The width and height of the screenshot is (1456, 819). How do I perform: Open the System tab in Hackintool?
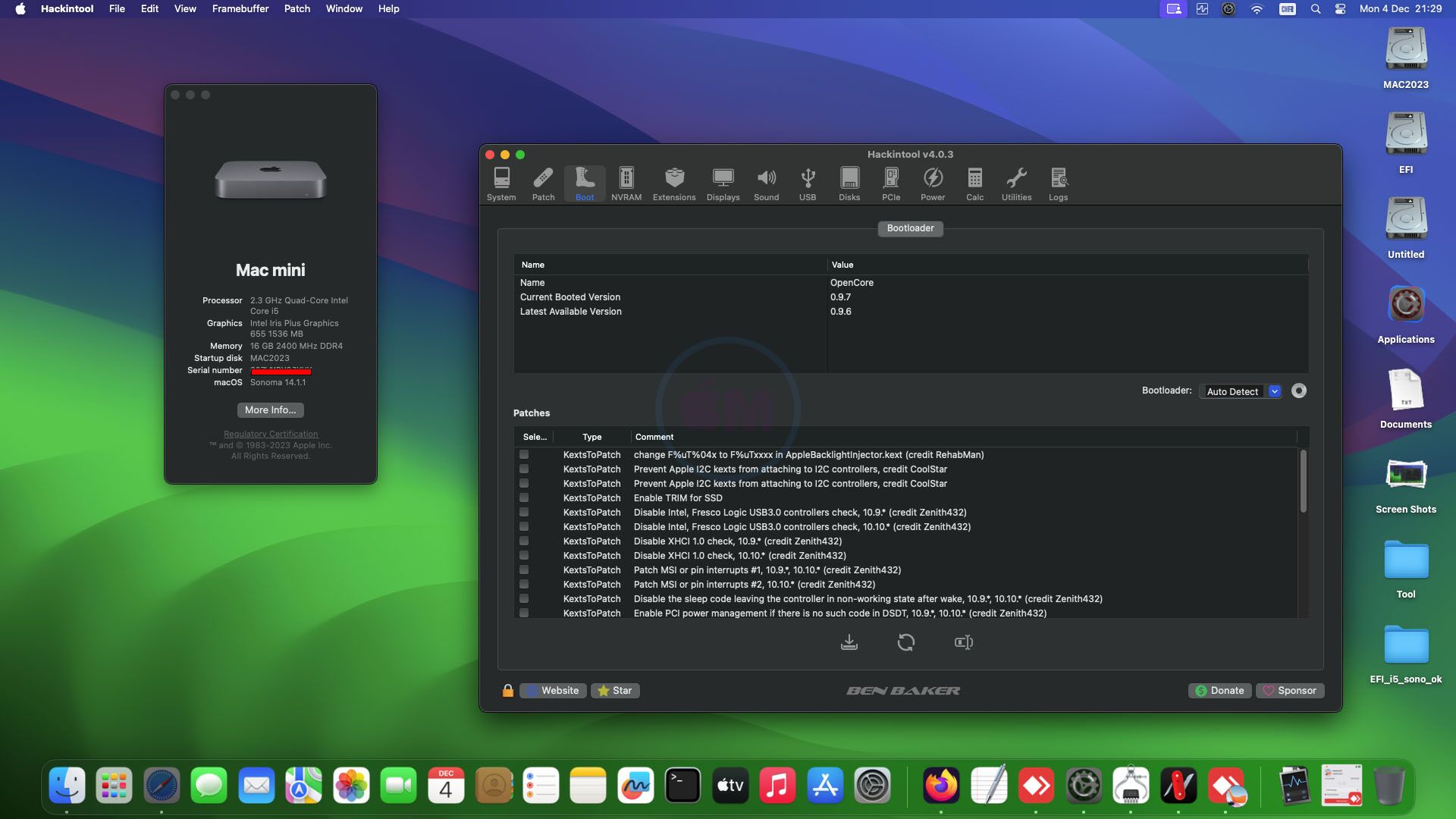[501, 184]
